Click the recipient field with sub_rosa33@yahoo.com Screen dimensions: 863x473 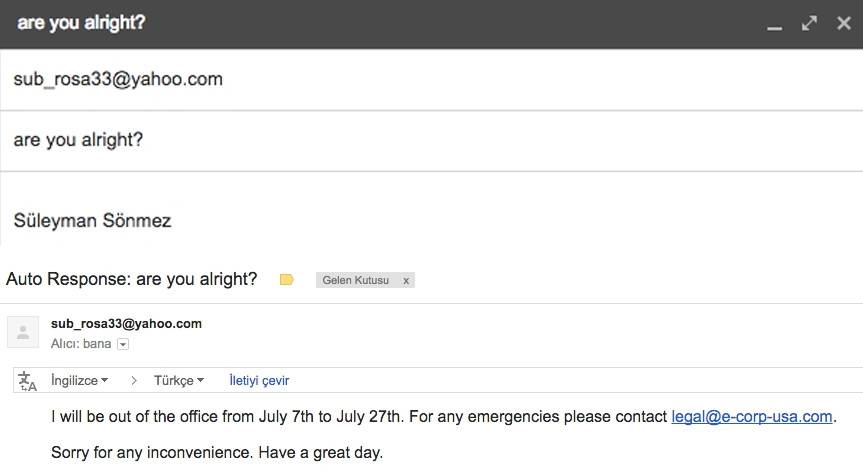click(118, 79)
